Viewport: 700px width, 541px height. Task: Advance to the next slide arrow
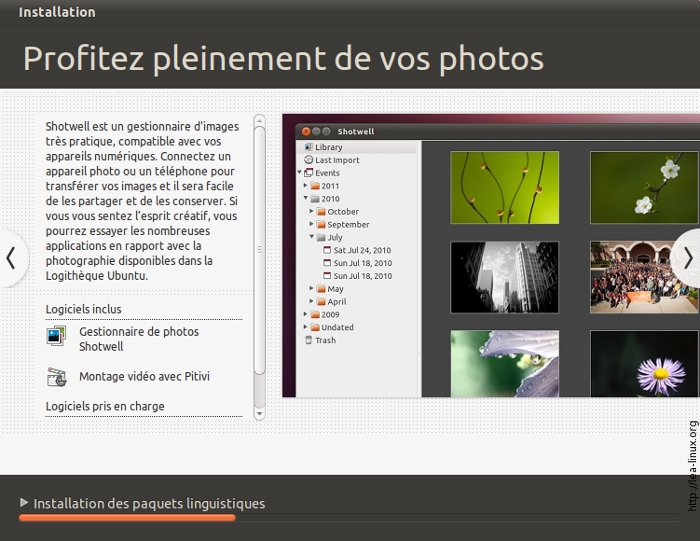click(687, 258)
